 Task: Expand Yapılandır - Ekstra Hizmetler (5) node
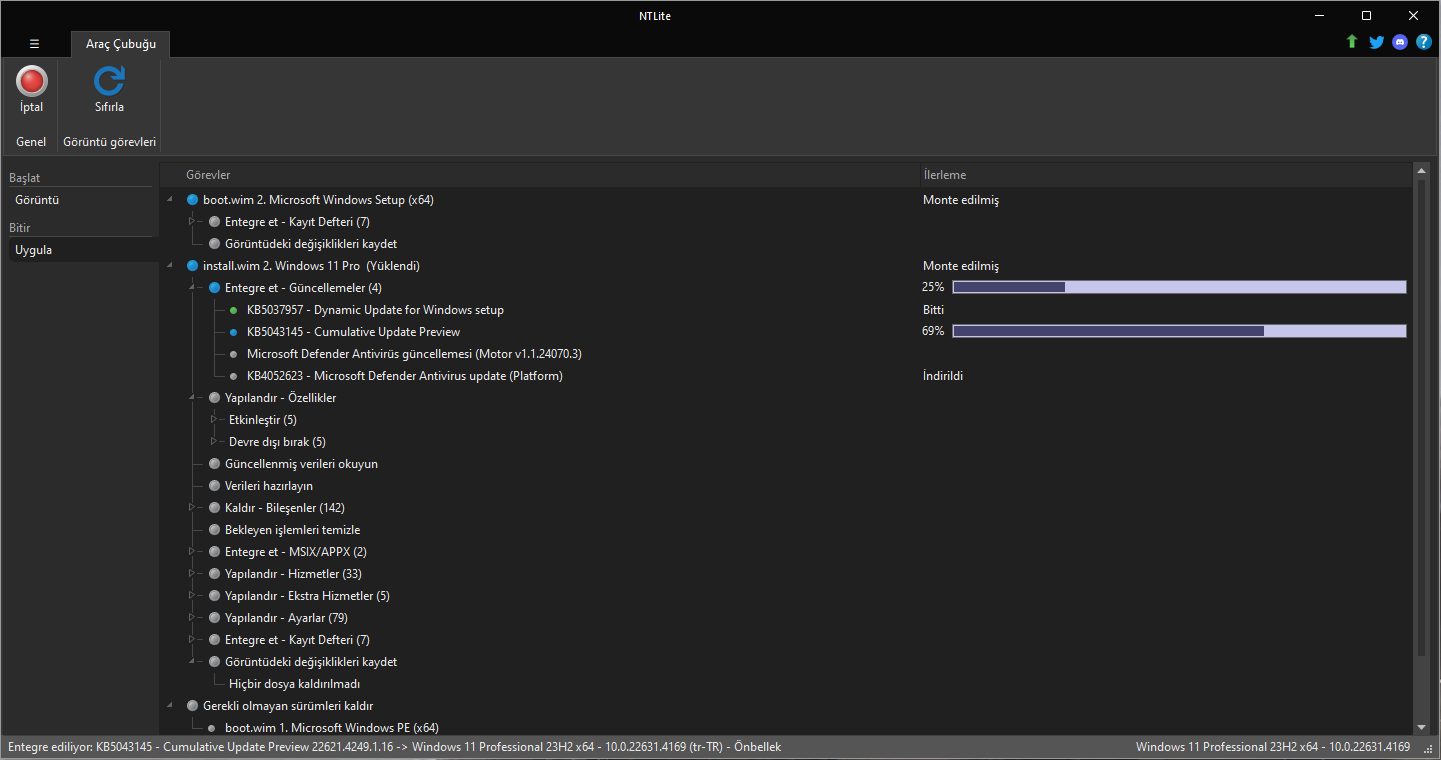pos(193,596)
